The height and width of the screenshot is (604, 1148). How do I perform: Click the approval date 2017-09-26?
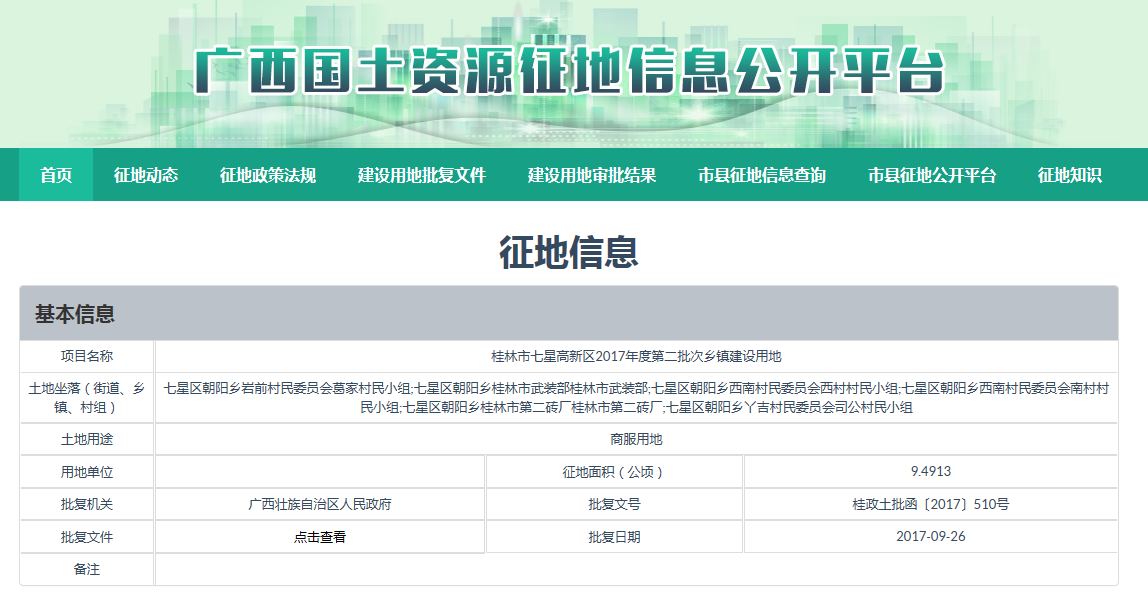coord(930,537)
